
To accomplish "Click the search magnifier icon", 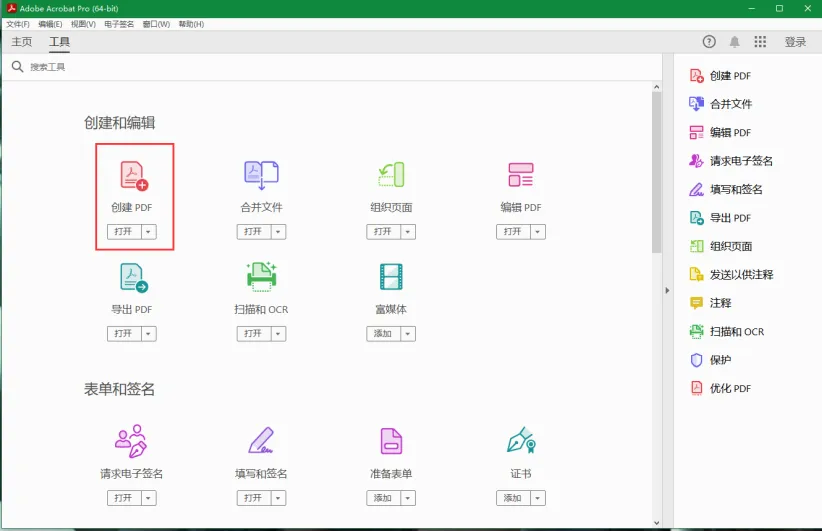I will click(17, 67).
